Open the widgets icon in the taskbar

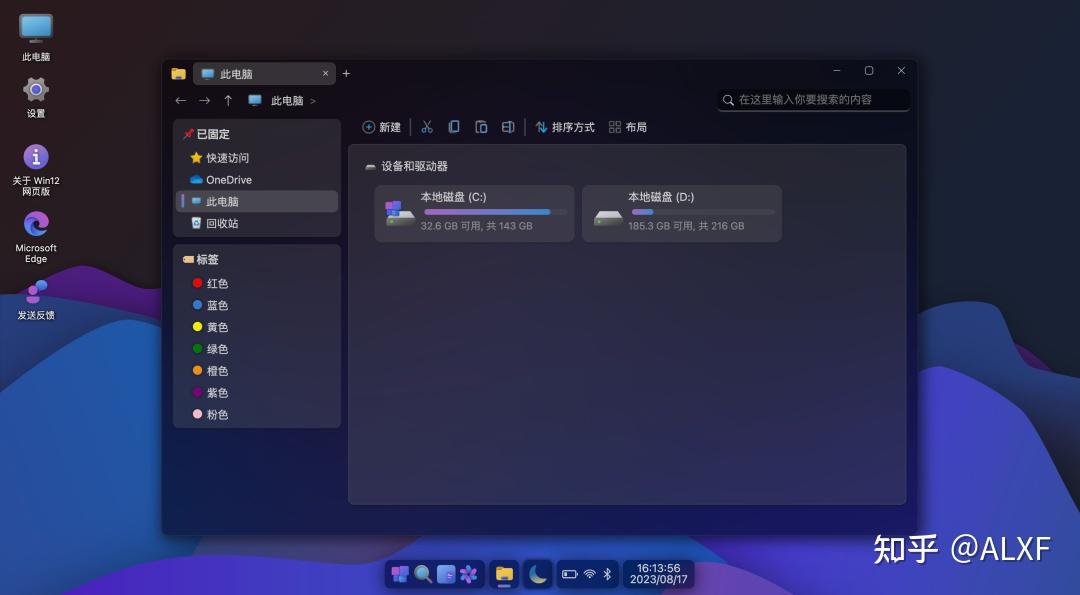point(446,574)
